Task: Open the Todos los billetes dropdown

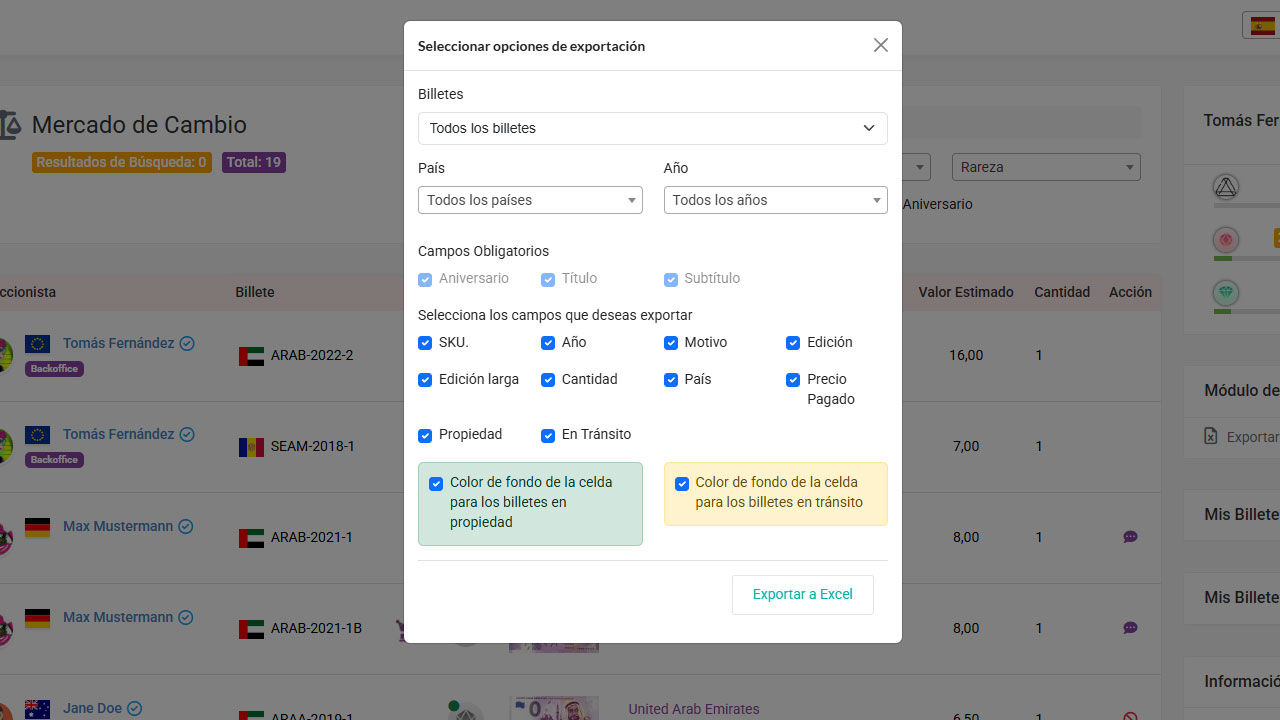Action: [652, 128]
